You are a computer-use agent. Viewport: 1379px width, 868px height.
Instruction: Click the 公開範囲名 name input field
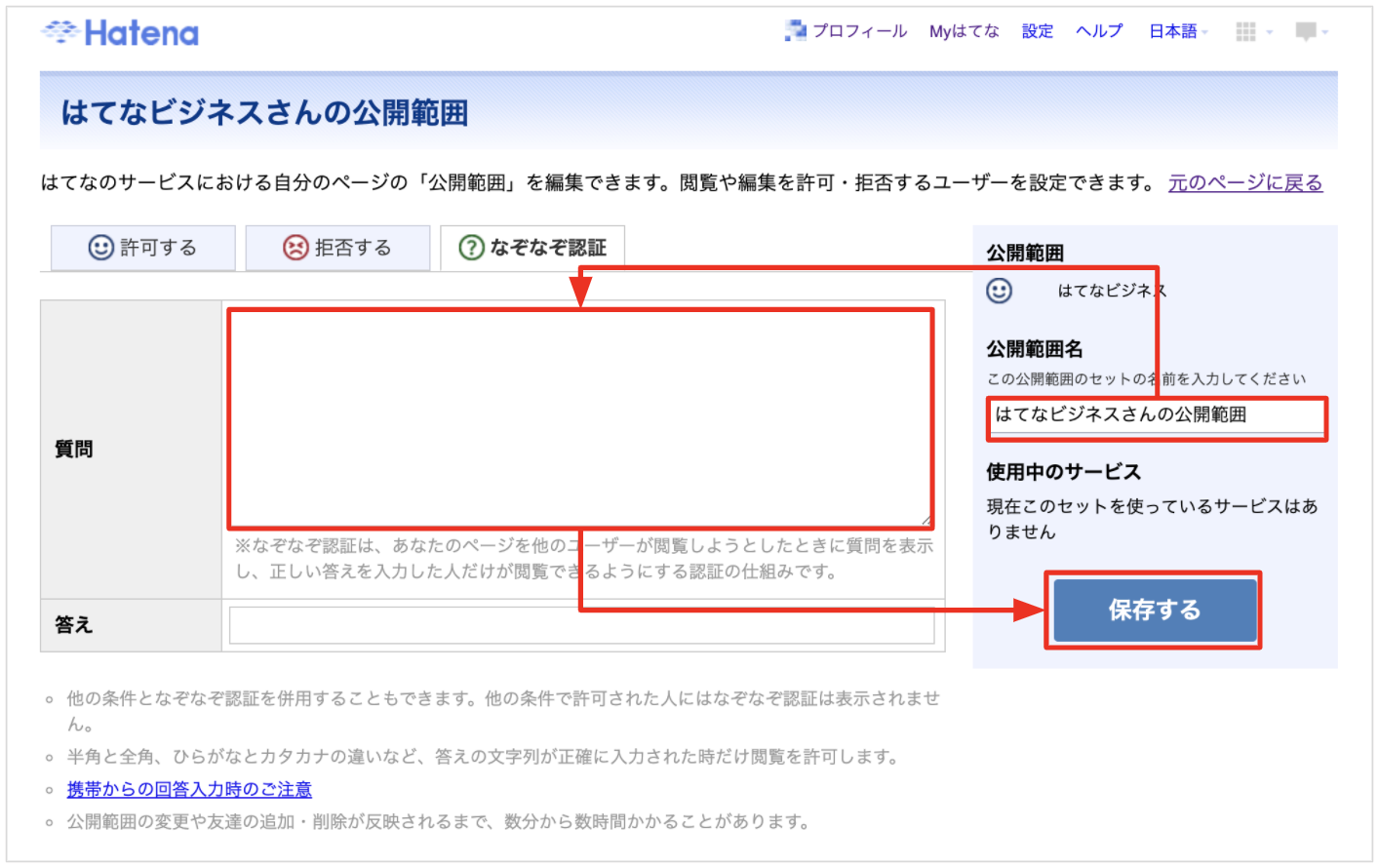(x=1158, y=415)
